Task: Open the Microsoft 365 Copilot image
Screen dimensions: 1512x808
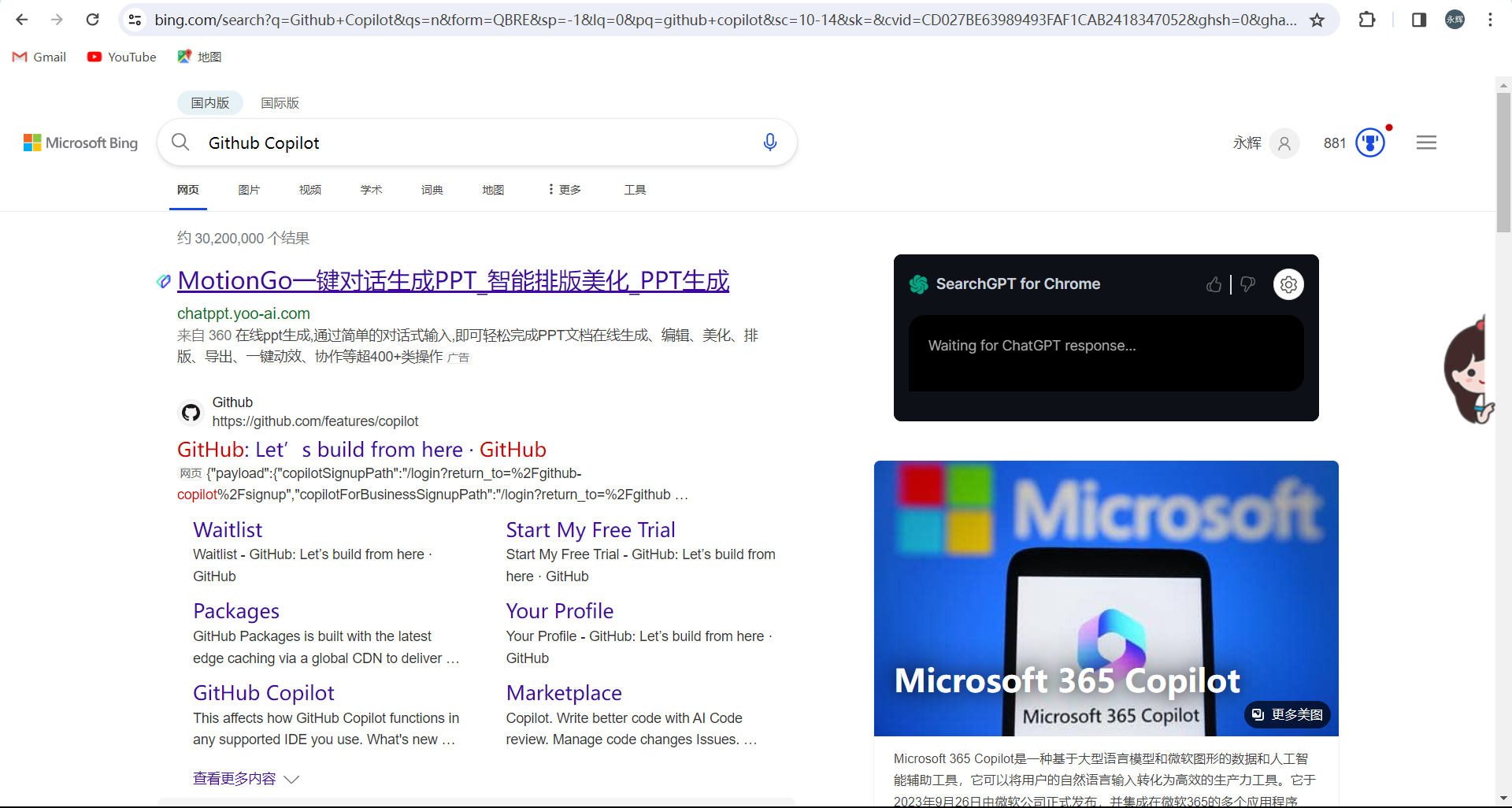Action: 1106,599
